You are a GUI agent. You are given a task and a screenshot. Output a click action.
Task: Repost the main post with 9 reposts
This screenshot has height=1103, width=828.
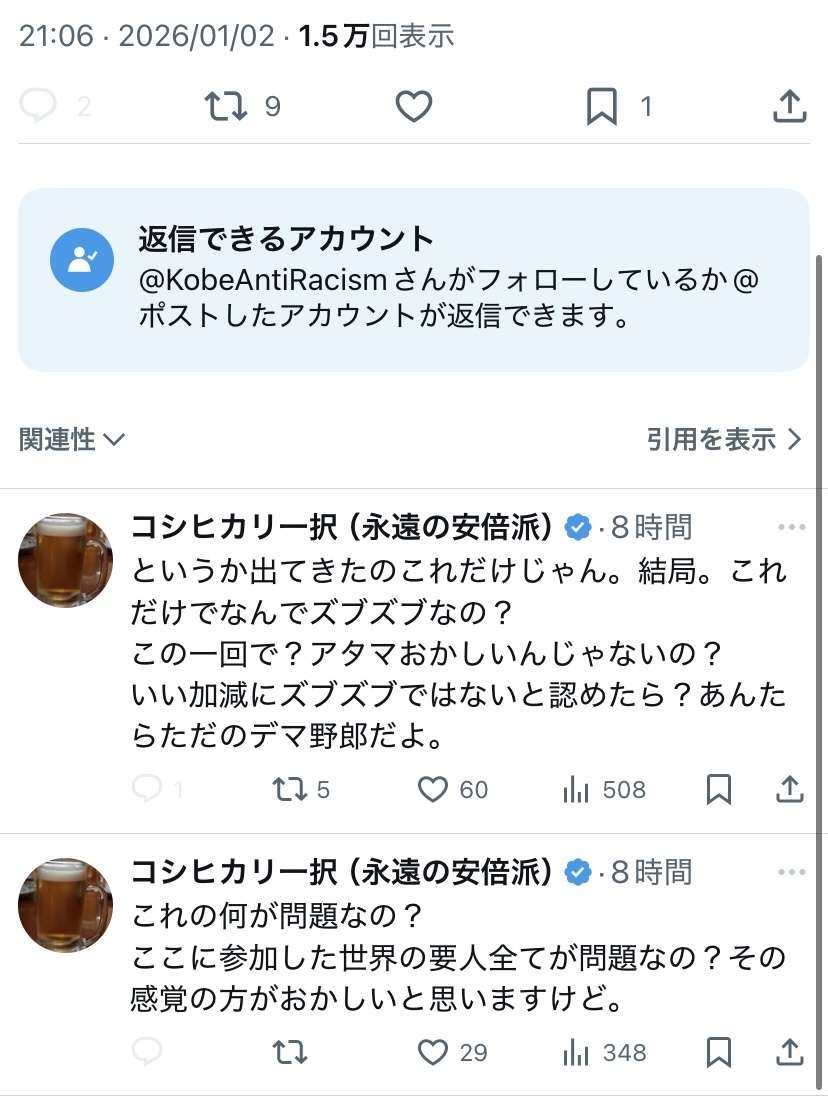pyautogui.click(x=226, y=106)
